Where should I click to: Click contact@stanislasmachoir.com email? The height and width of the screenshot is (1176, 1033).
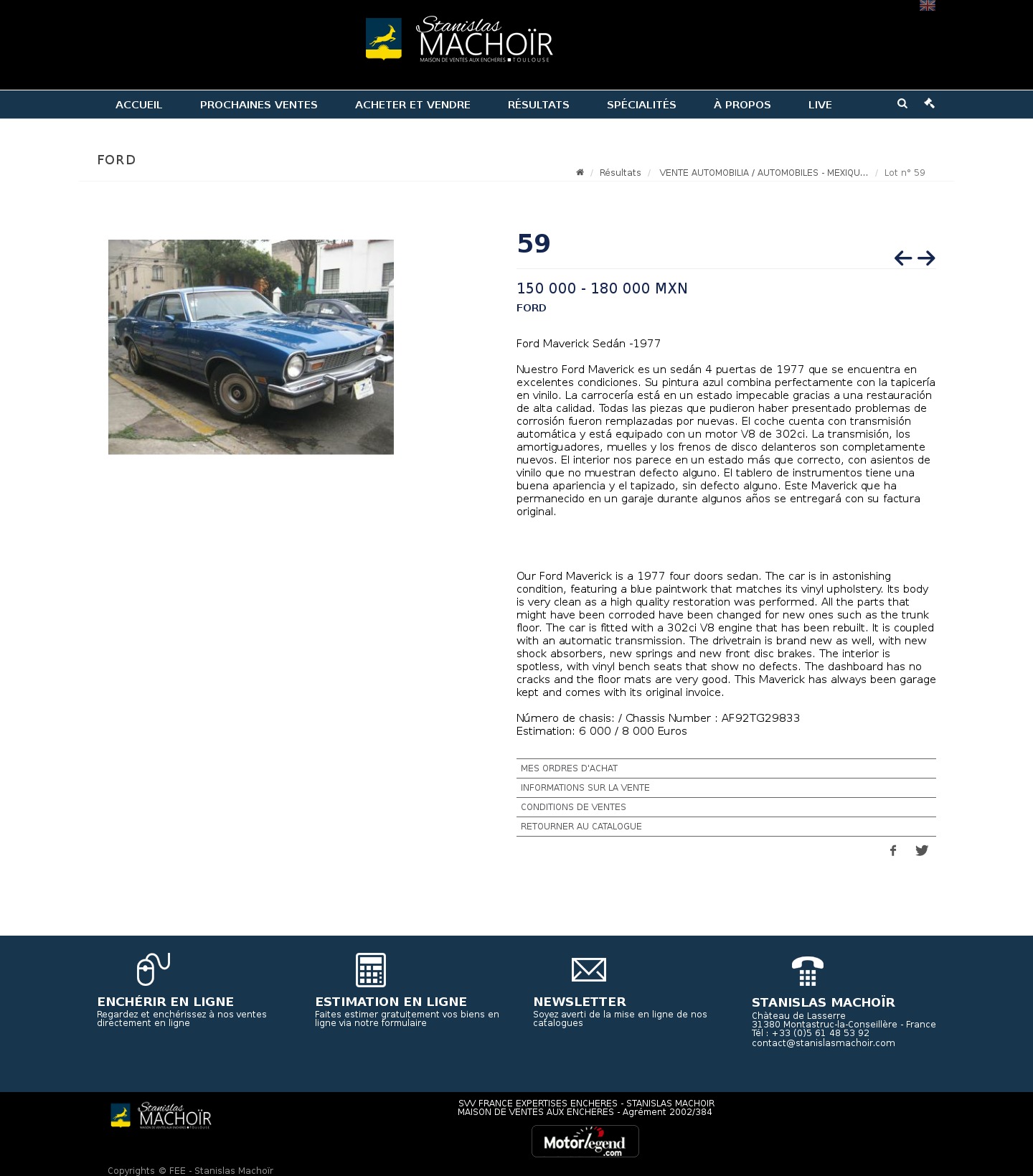[824, 1043]
